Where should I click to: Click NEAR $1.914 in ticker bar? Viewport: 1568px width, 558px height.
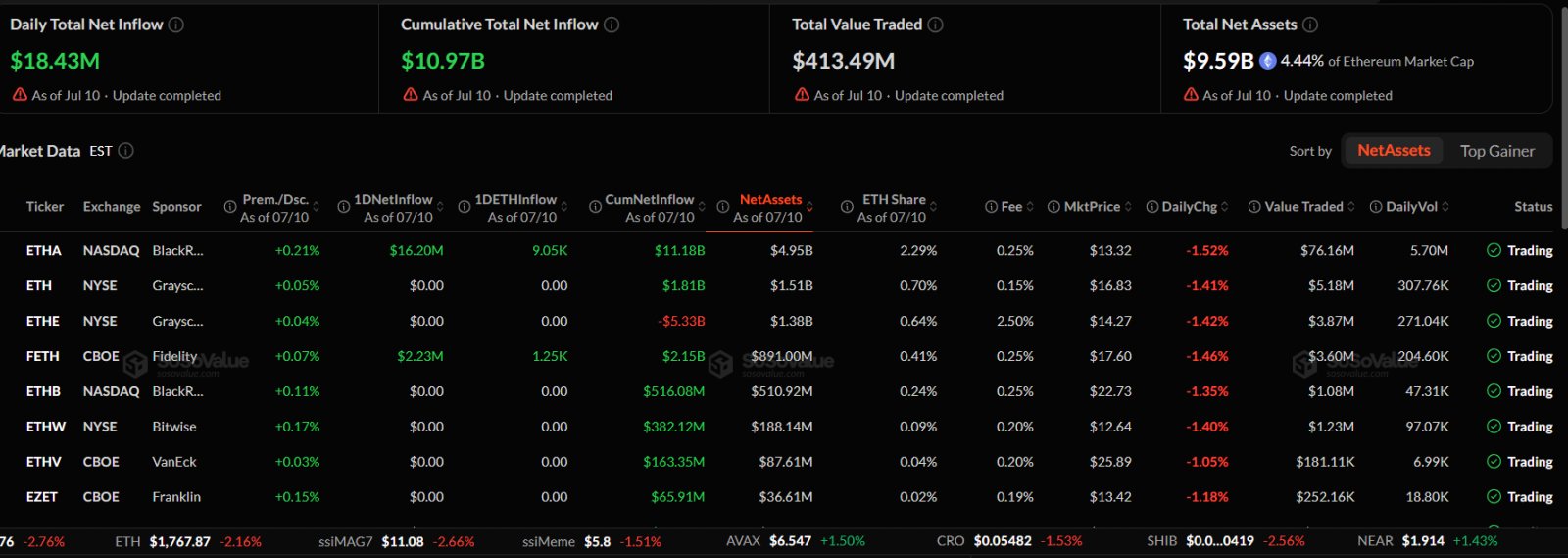click(1428, 541)
